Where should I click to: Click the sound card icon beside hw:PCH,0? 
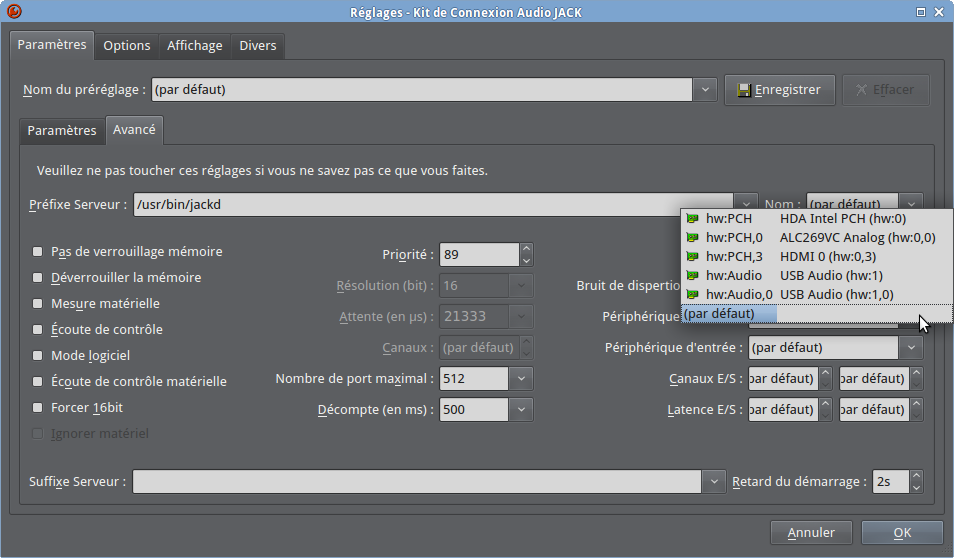pos(692,237)
